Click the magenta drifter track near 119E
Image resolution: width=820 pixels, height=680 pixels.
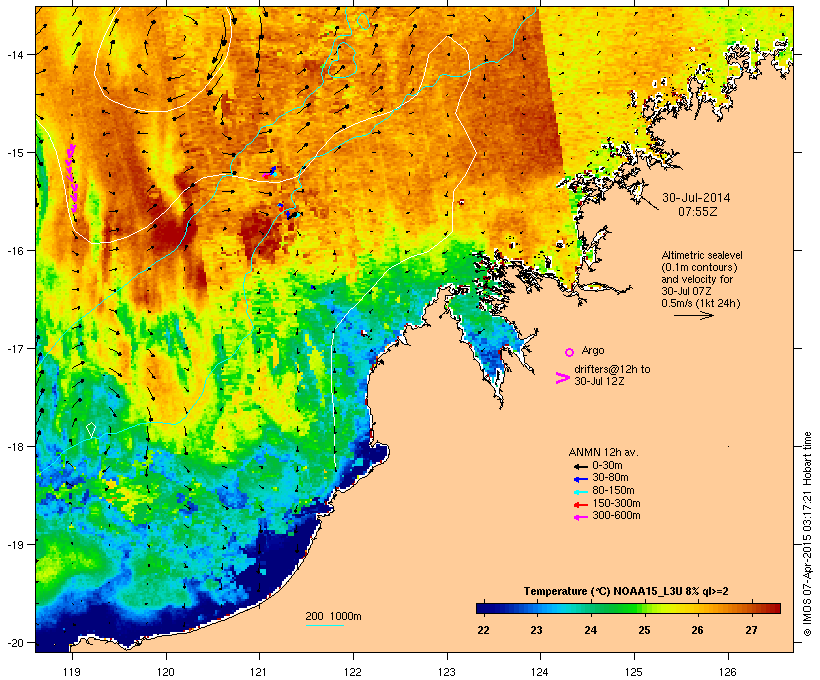pyautogui.click(x=72, y=178)
